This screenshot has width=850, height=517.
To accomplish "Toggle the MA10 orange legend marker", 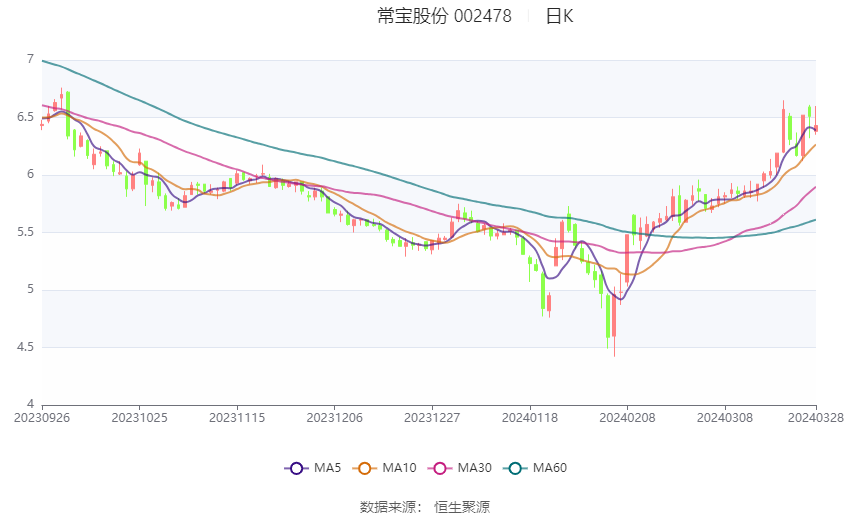I will [x=364, y=468].
